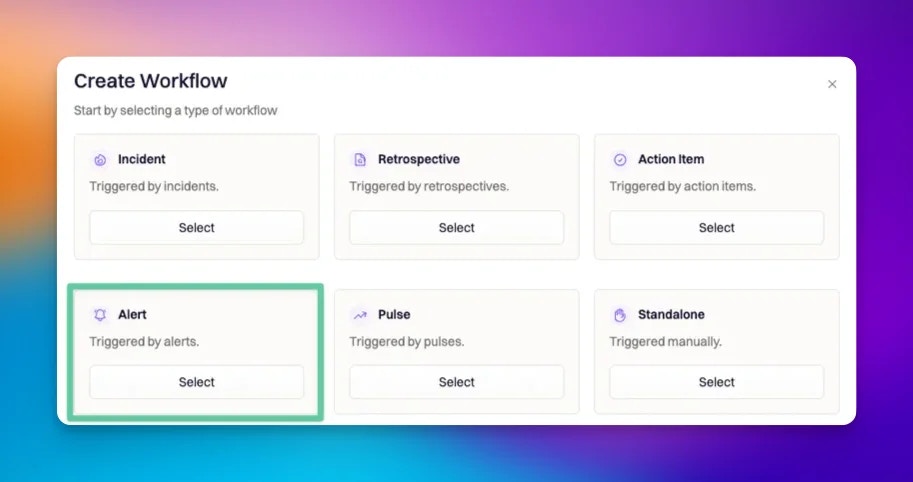Click the Pulse trend-line icon
Image resolution: width=913 pixels, height=482 pixels.
tap(360, 315)
